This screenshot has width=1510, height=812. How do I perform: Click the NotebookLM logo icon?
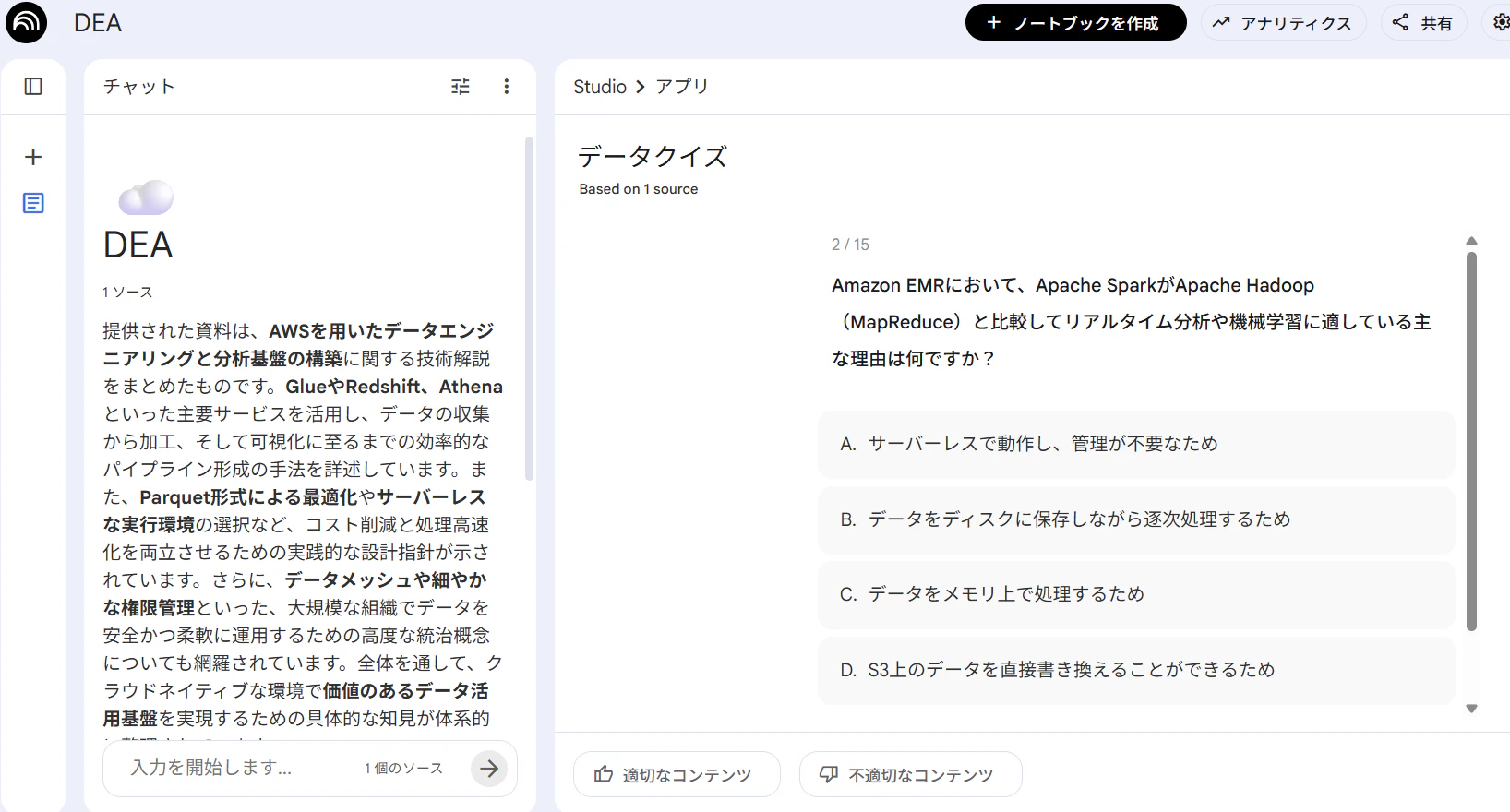click(26, 23)
